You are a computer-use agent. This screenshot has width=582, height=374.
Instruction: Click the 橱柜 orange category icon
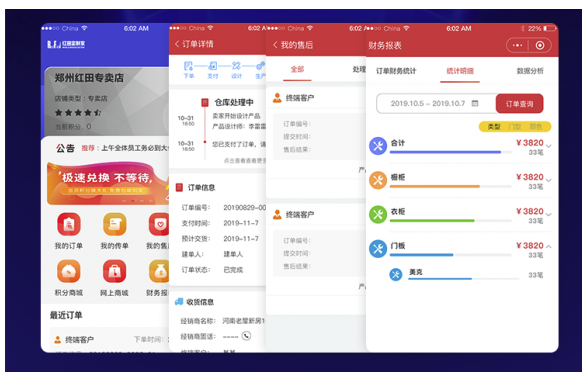pyautogui.click(x=378, y=180)
